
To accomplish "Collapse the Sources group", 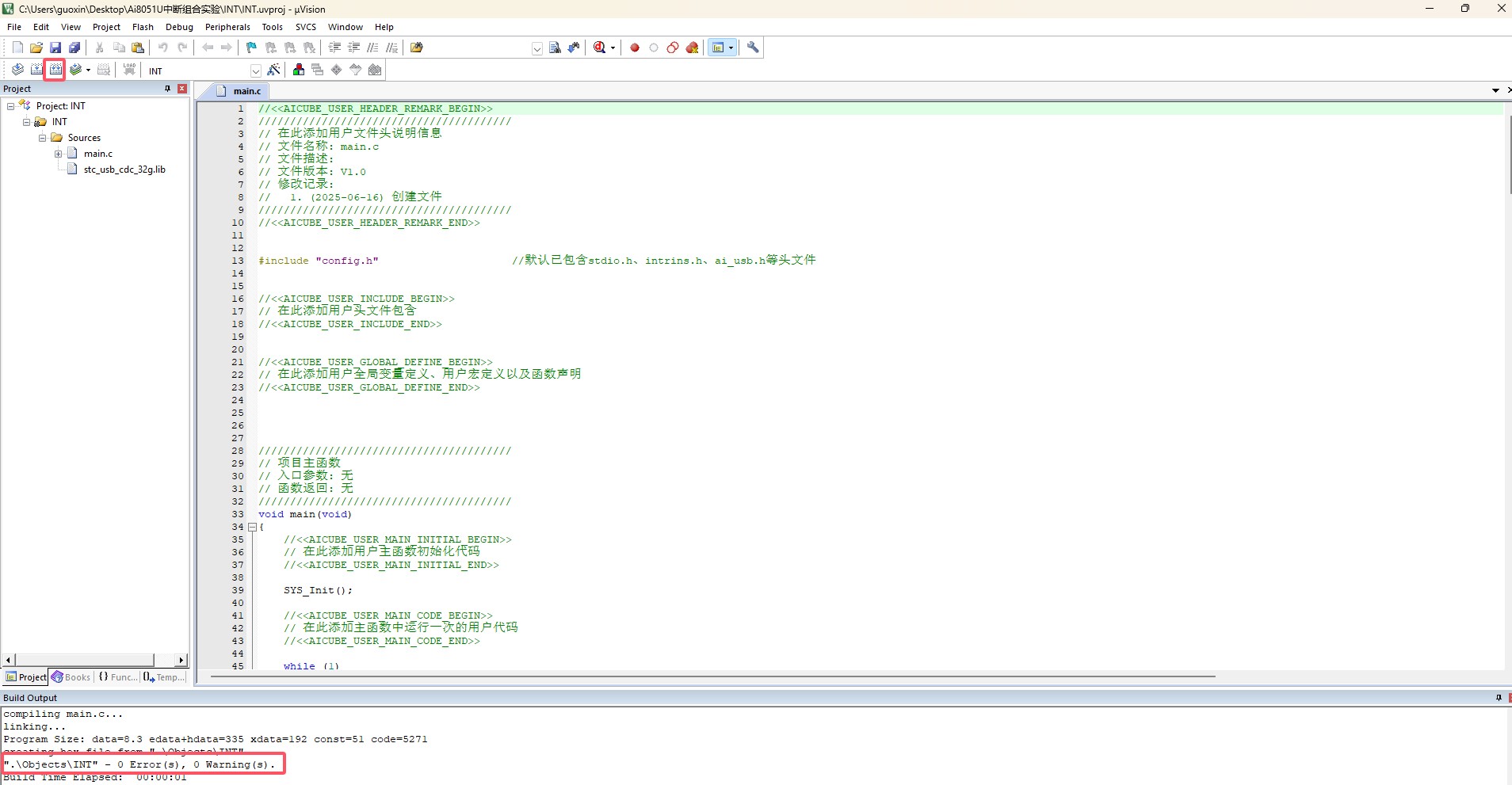I will pyautogui.click(x=42, y=138).
